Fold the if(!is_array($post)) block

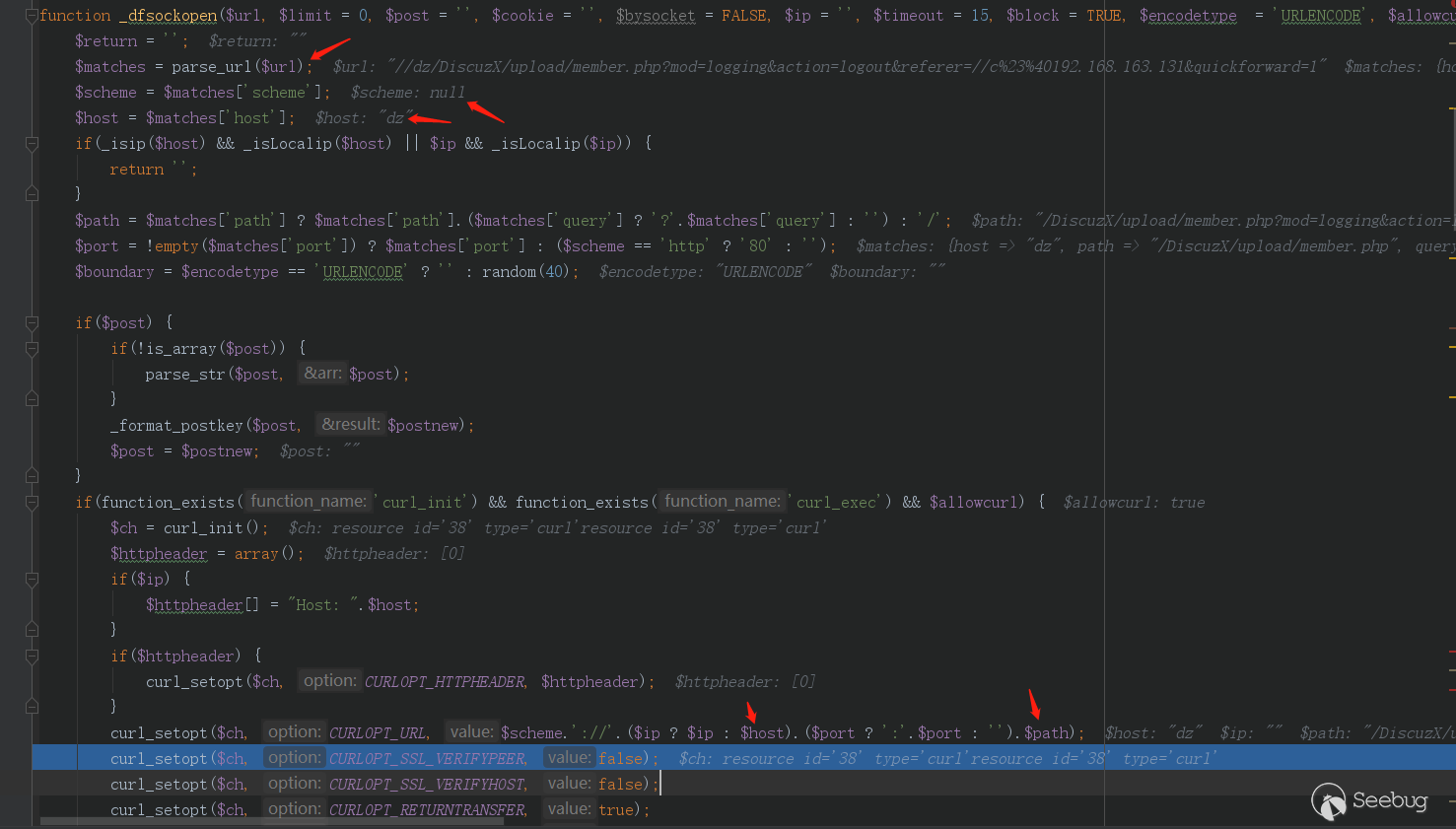[x=32, y=349]
